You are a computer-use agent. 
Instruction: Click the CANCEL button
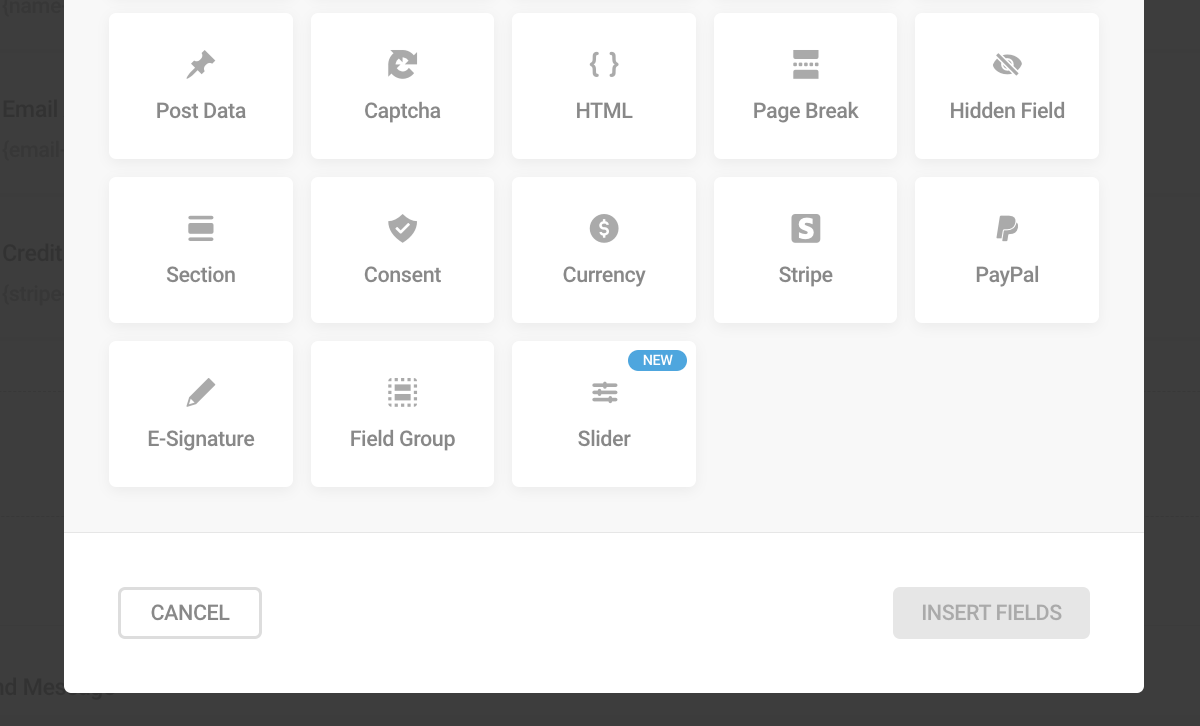click(189, 612)
